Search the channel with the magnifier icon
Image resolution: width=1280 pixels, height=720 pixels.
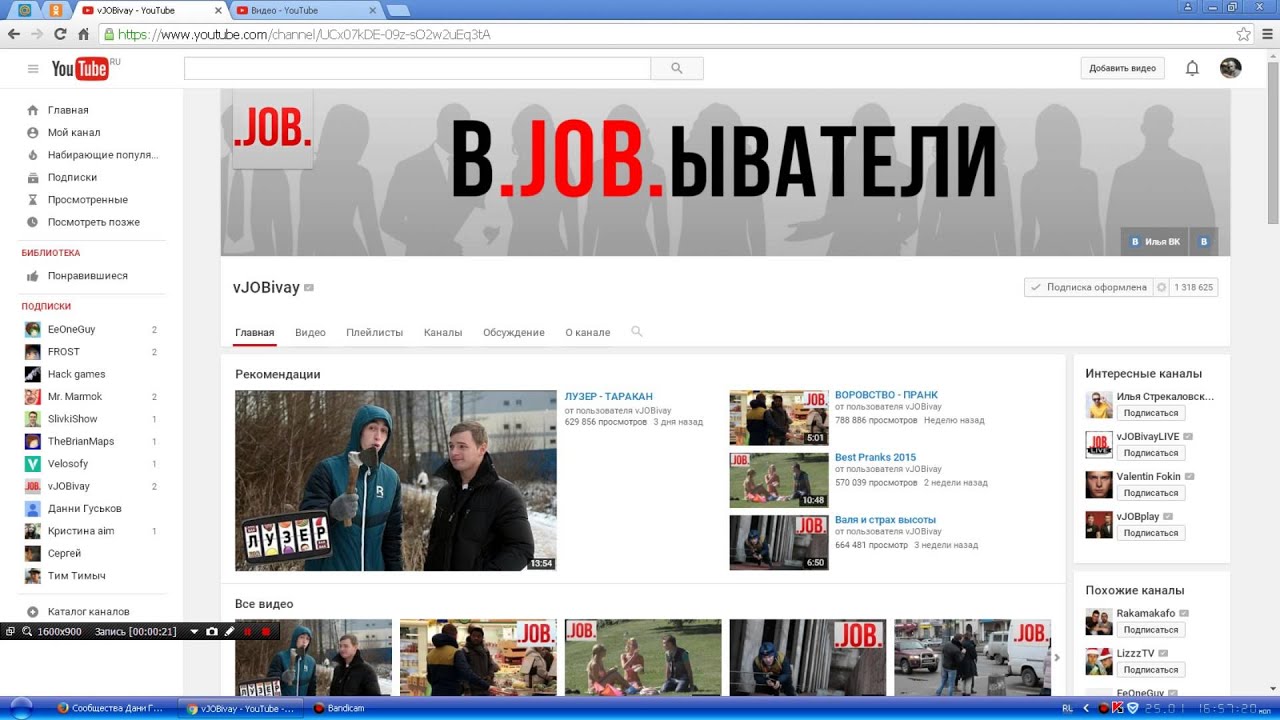pos(637,332)
